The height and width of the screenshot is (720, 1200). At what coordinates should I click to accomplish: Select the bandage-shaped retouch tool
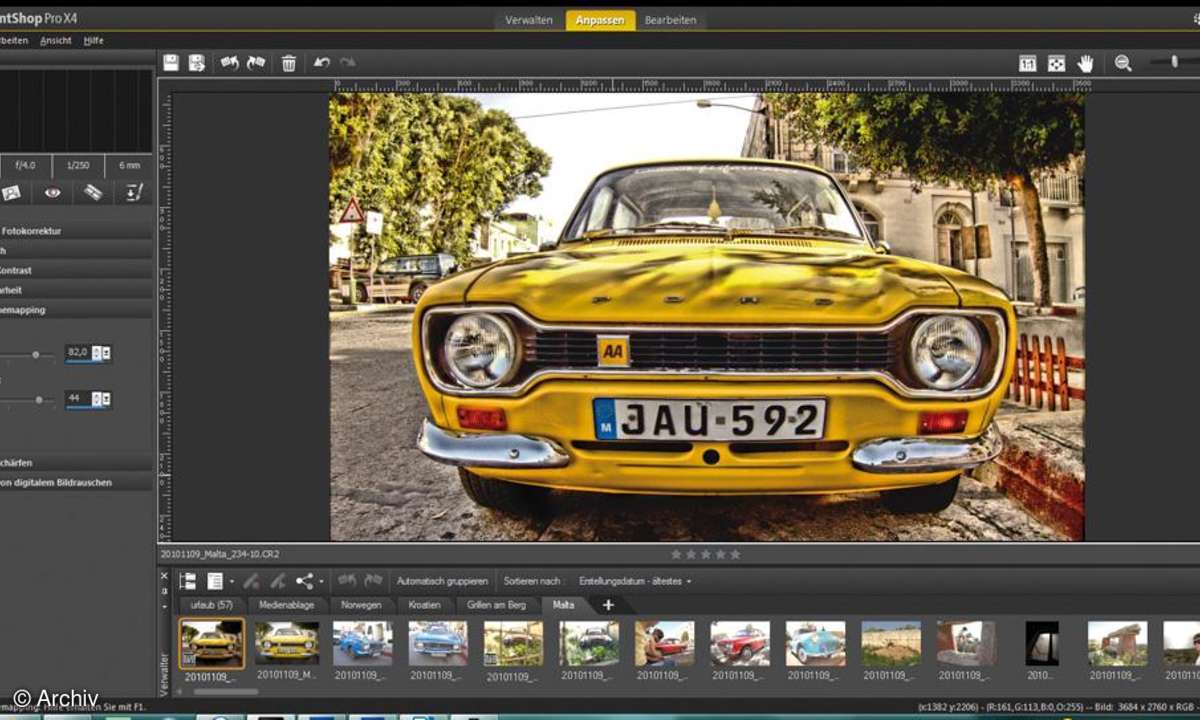(93, 193)
